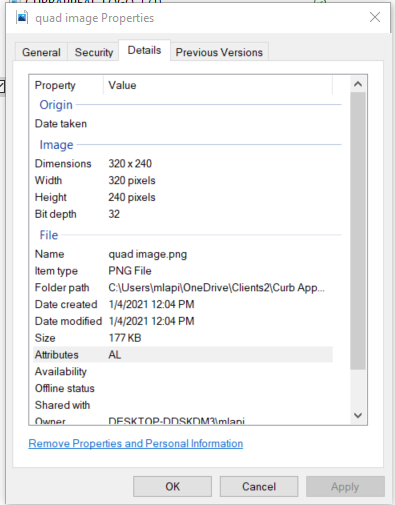Screen dimensions: 395x505
Task: Click the Offline status property row
Action: (183, 388)
